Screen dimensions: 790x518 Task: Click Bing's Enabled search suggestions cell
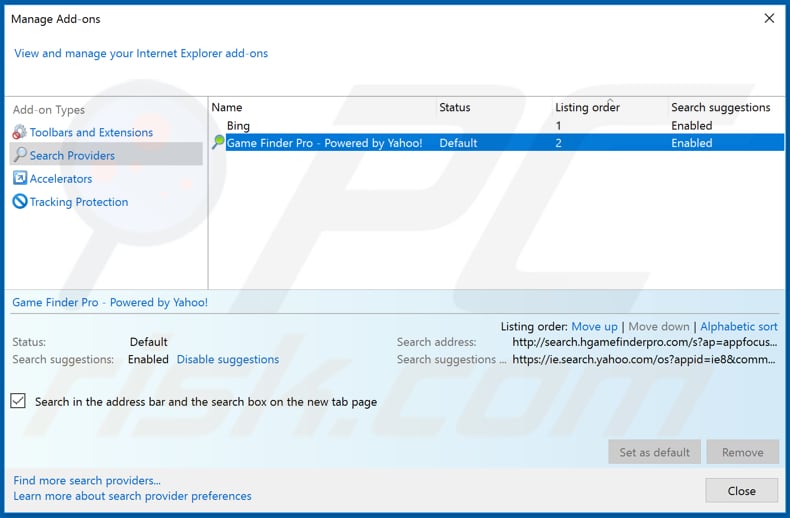(x=691, y=125)
